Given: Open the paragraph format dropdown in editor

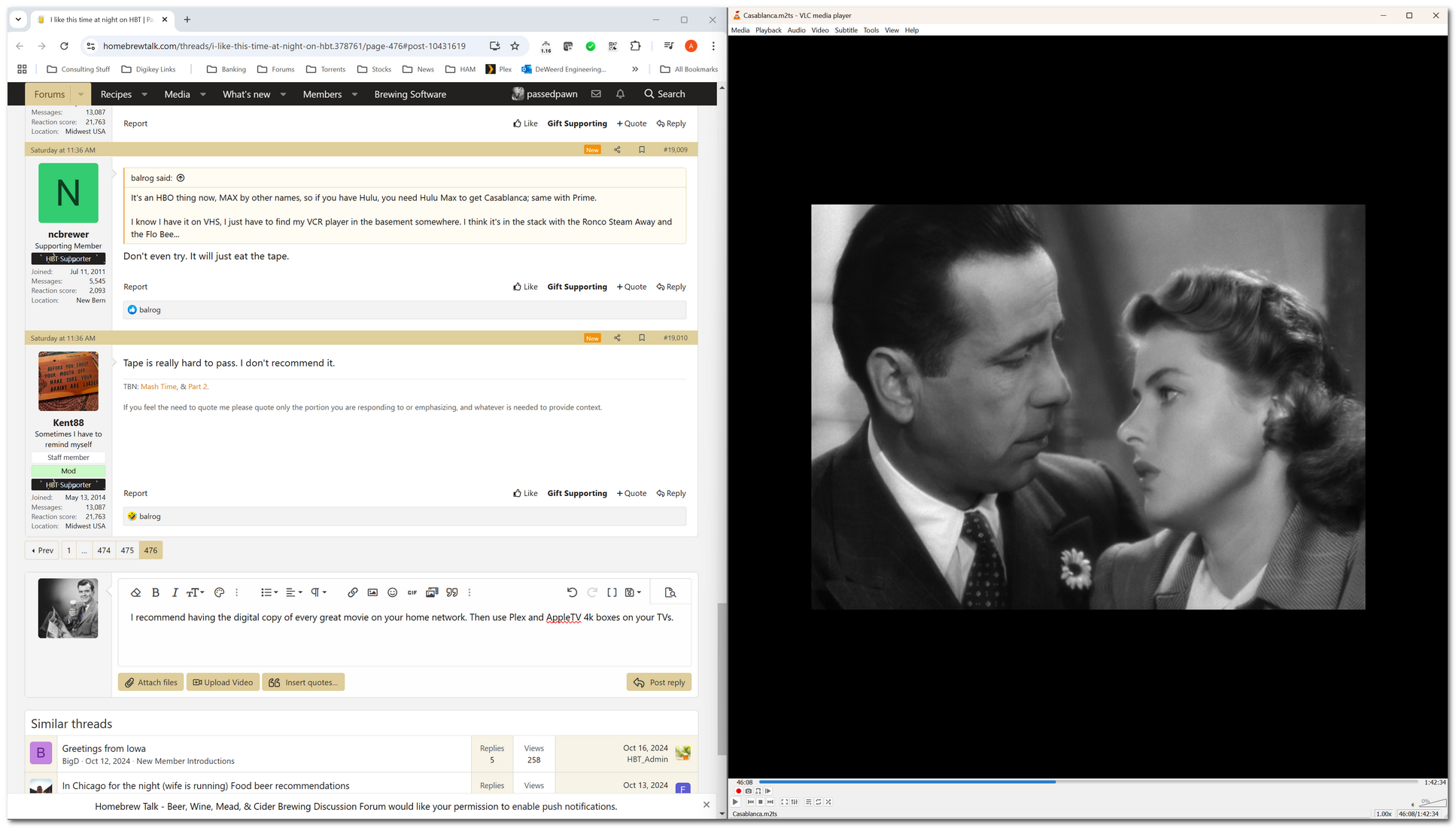Looking at the screenshot, I should [319, 592].
